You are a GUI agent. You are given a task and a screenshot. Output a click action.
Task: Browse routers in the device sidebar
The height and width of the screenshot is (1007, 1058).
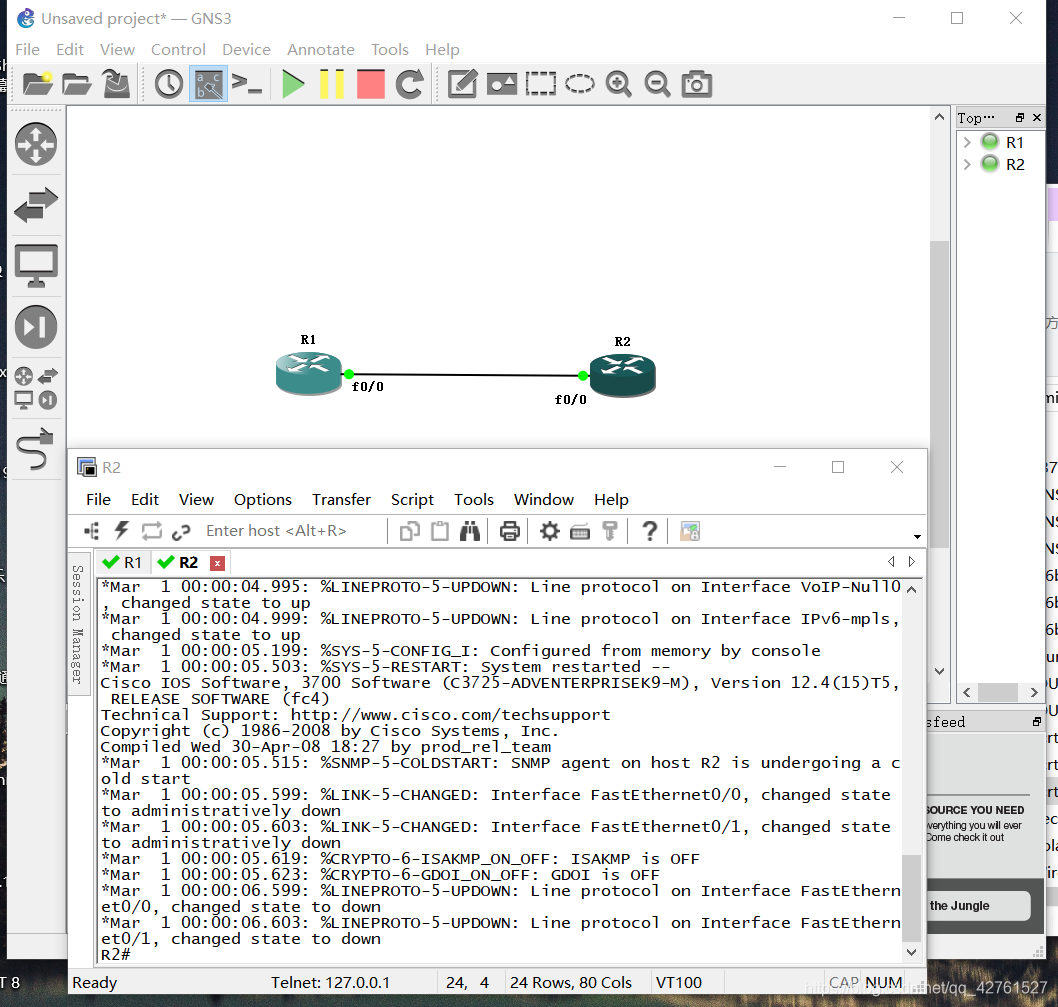(x=36, y=144)
